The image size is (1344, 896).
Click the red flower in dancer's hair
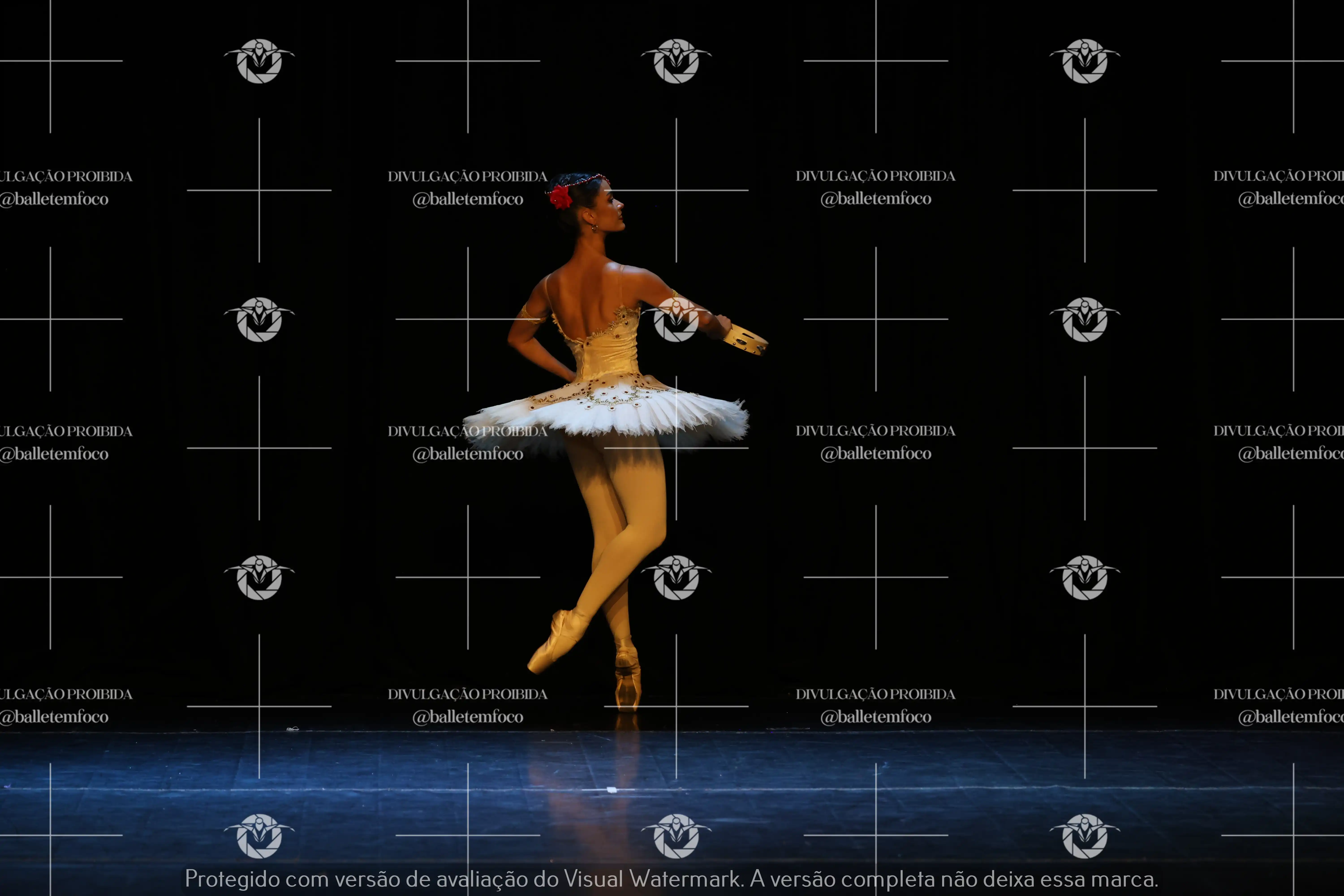tap(561, 197)
